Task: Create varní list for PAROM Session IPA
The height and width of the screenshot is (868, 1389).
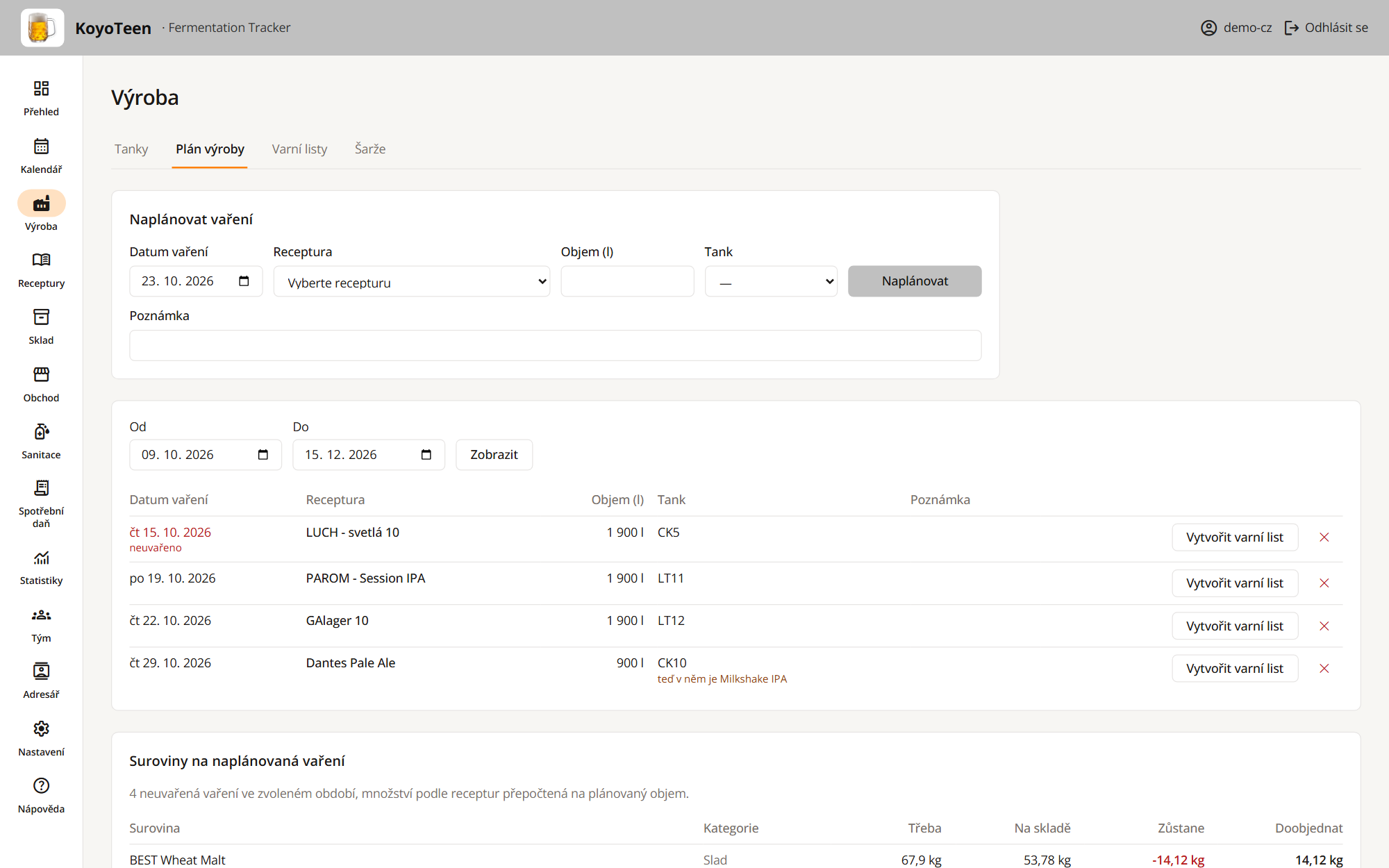Action: click(1235, 583)
